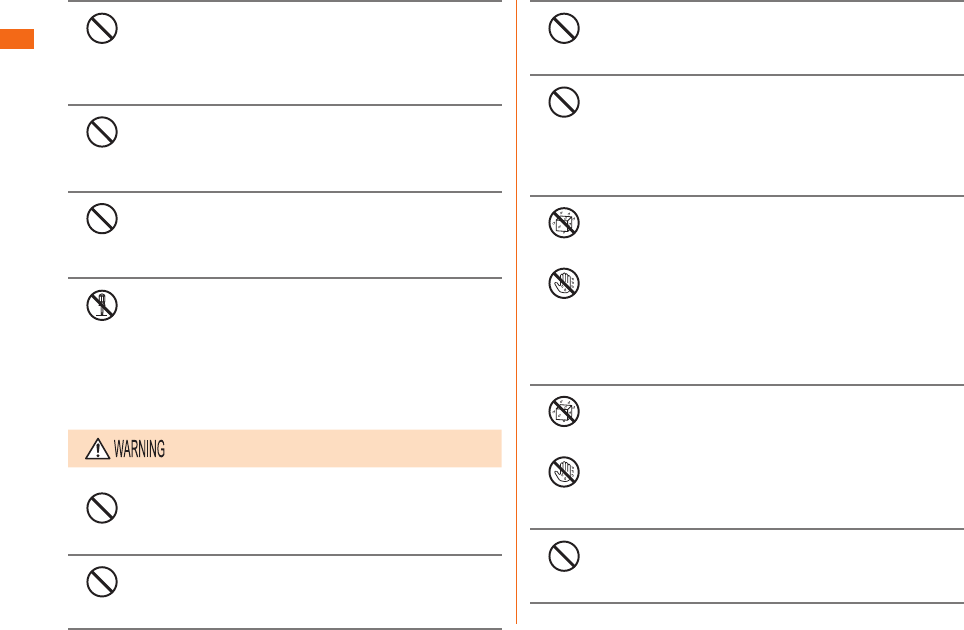
Task: Click the orange page tab at left edge
Action: [x=17, y=39]
